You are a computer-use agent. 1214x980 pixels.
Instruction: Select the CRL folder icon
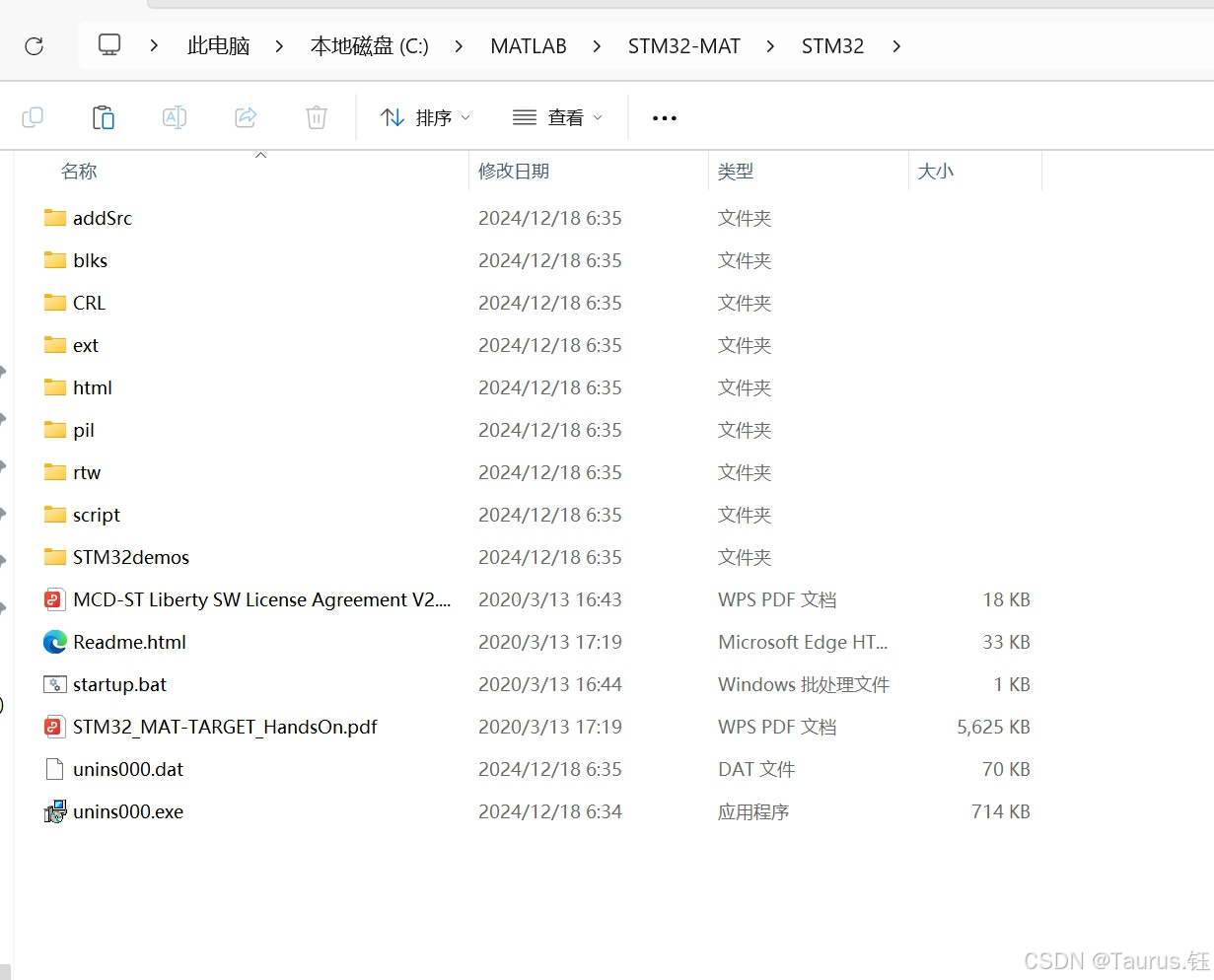coord(55,303)
